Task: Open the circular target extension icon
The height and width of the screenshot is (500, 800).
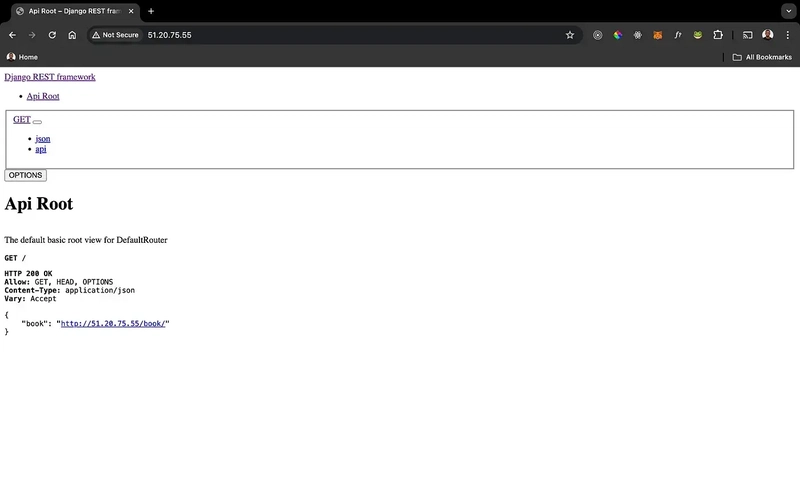Action: pyautogui.click(x=597, y=35)
